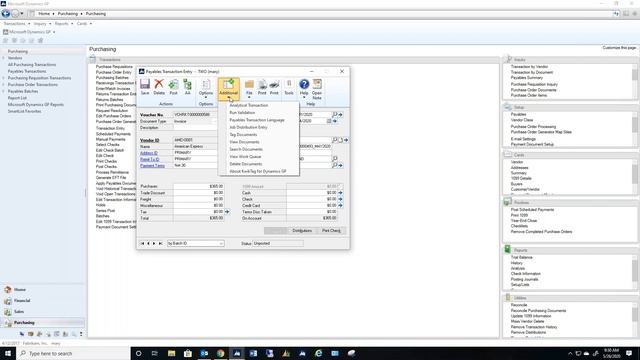Open the Reports menu in the menu bar

click(64, 24)
